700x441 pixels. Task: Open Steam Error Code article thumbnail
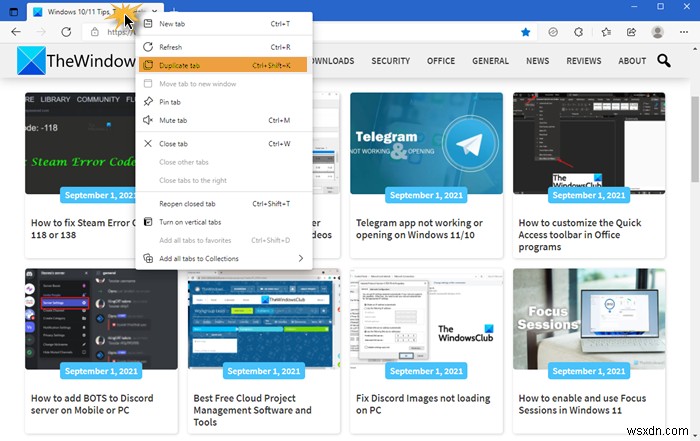click(80, 143)
